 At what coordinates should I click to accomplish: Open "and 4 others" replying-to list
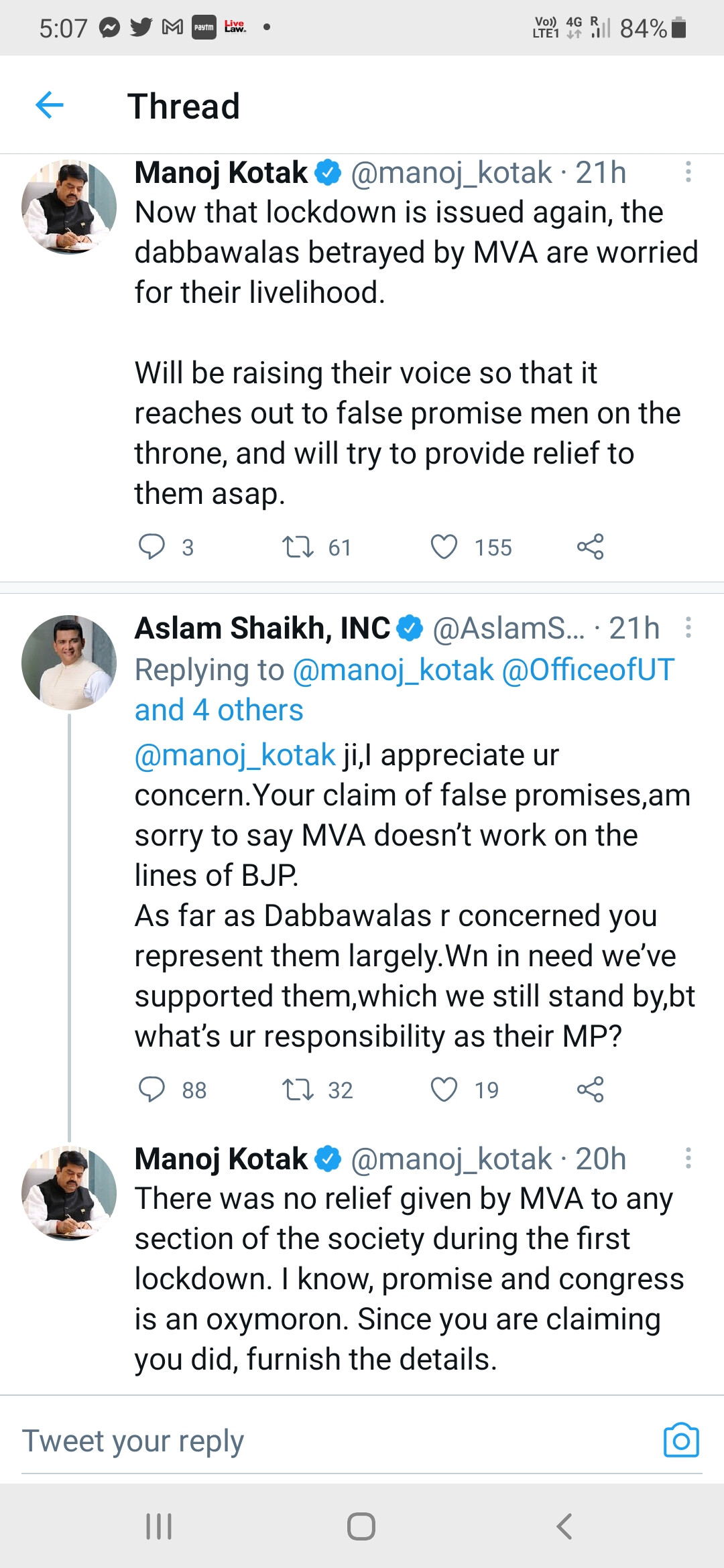coord(219,710)
